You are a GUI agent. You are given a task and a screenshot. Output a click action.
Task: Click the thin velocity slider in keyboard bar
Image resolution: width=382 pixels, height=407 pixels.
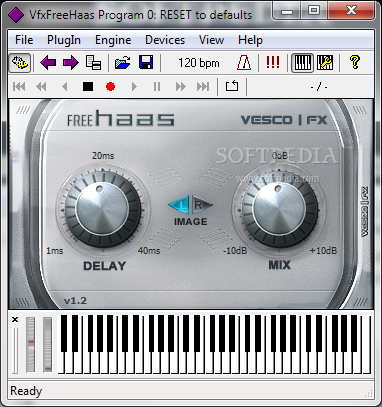tap(15, 350)
